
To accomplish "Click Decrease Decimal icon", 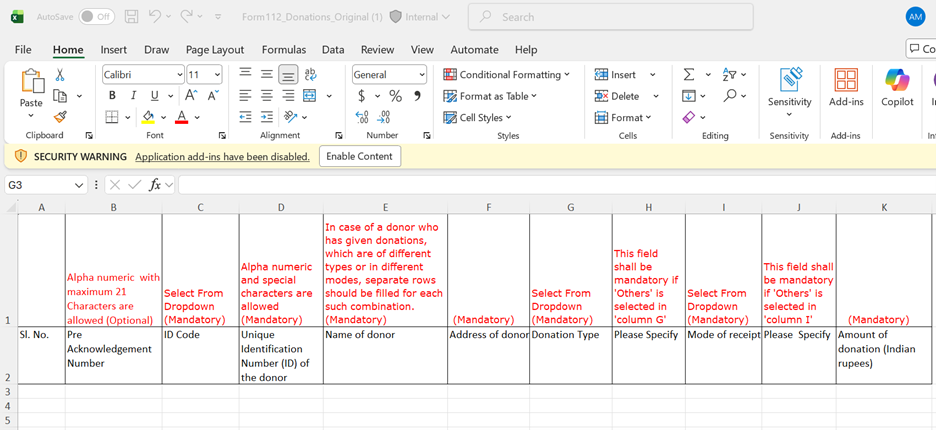I will [384, 117].
